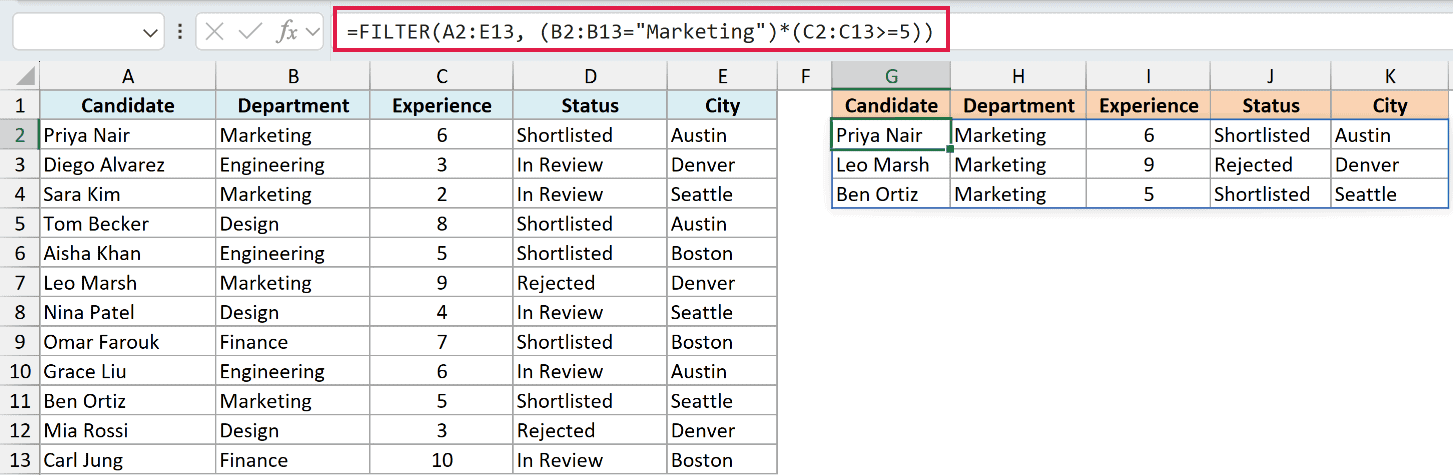Click the FILTER formula in formula bar
The width and height of the screenshot is (1453, 475).
click(639, 32)
